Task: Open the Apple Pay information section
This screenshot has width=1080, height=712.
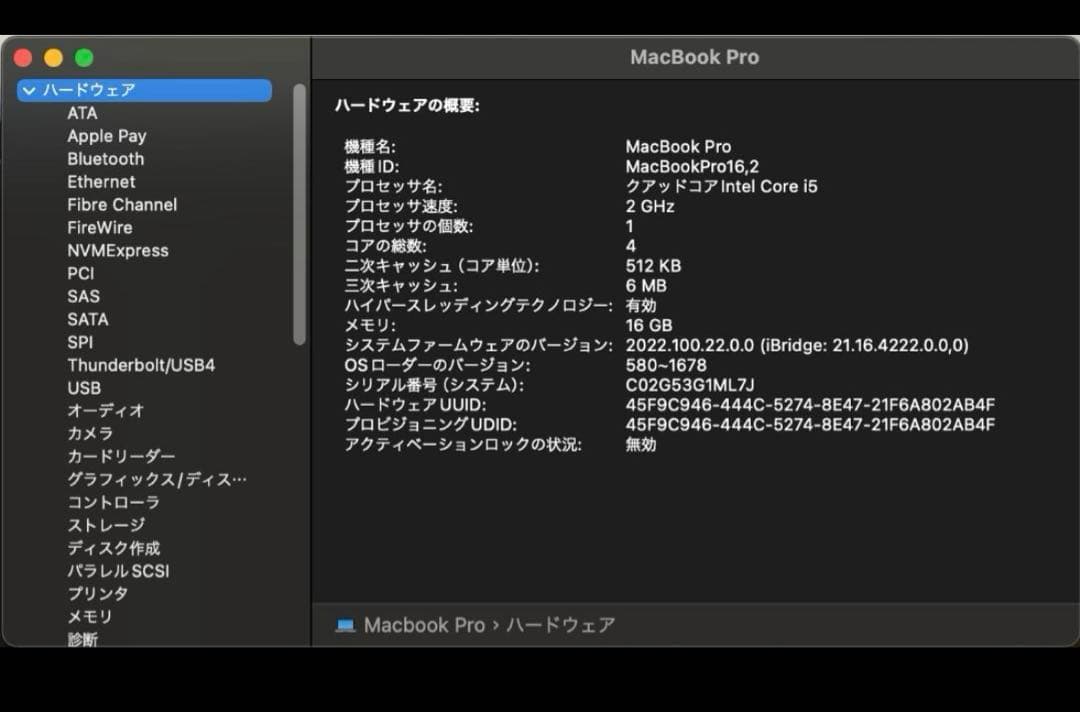Action: click(x=107, y=135)
